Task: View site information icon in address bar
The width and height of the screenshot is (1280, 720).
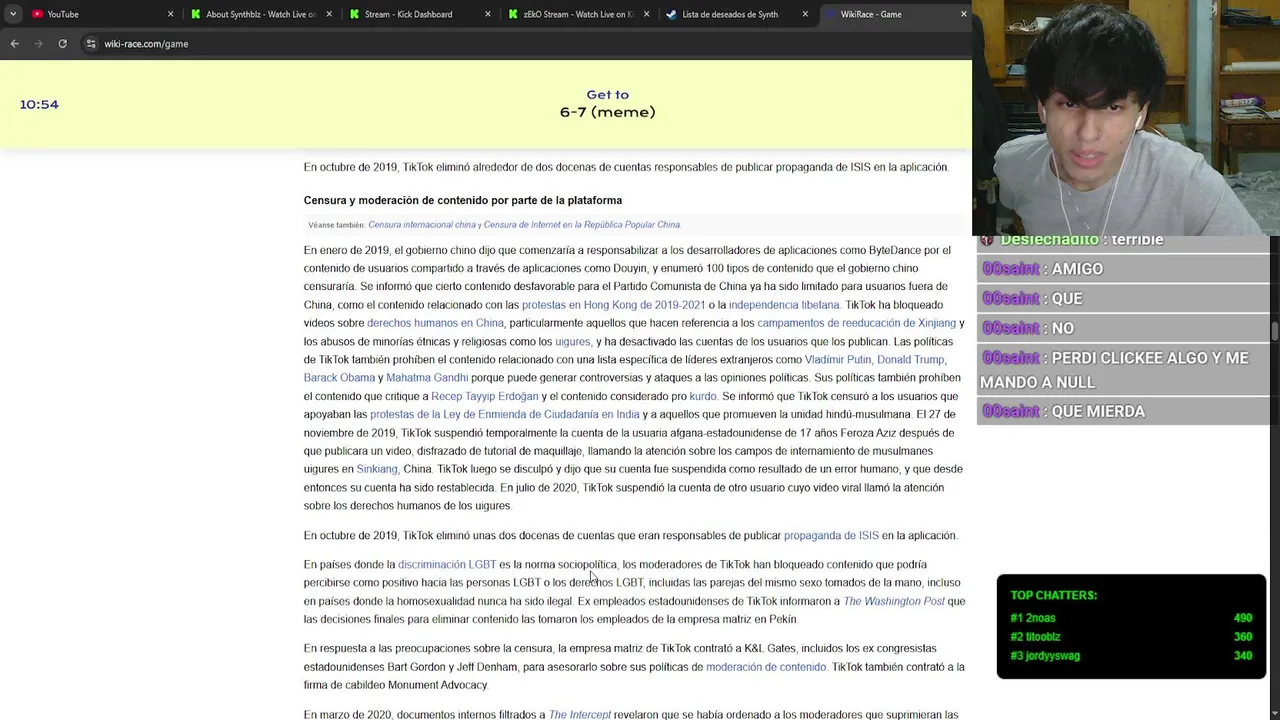Action: click(x=91, y=44)
